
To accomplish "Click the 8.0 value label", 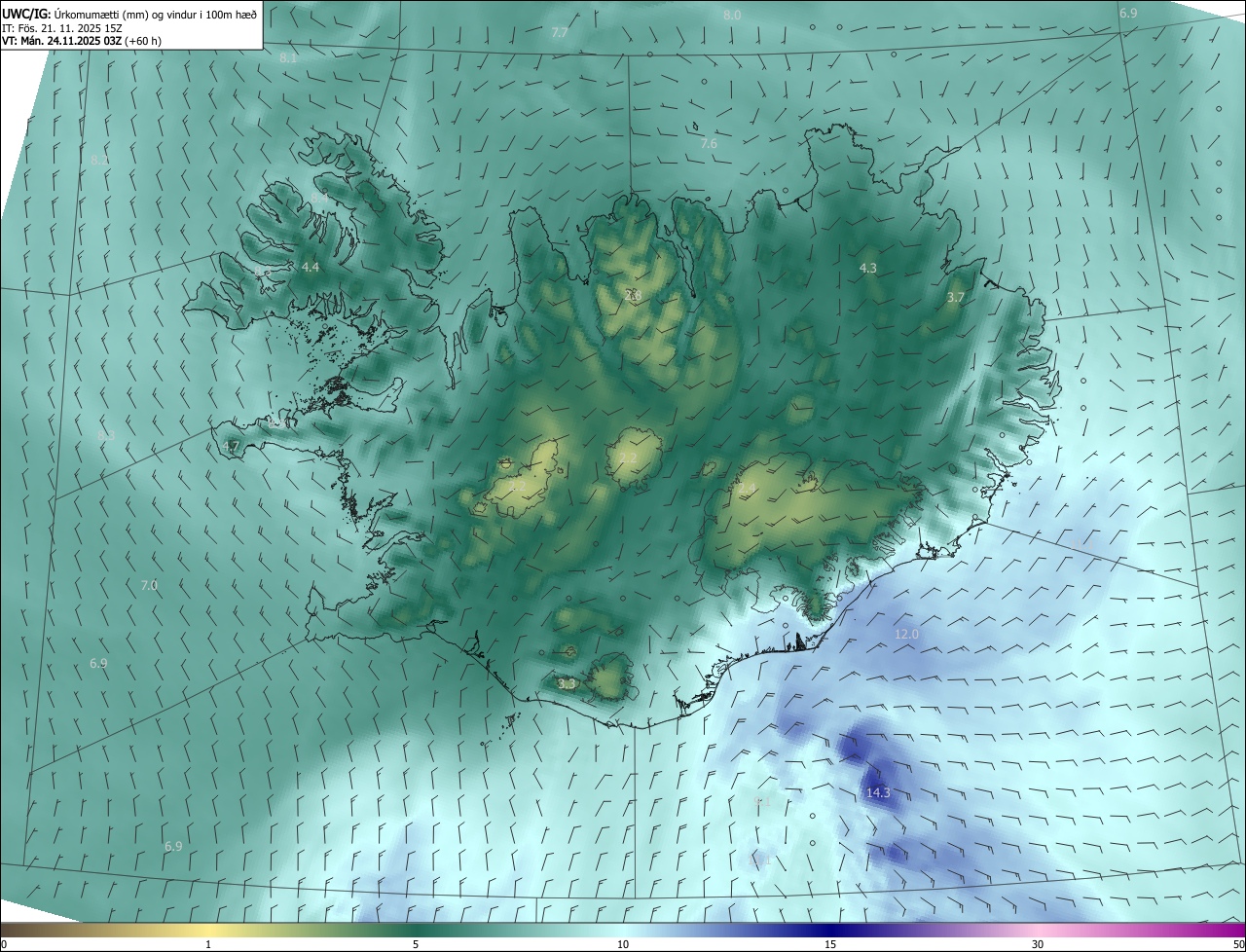I will [x=732, y=15].
